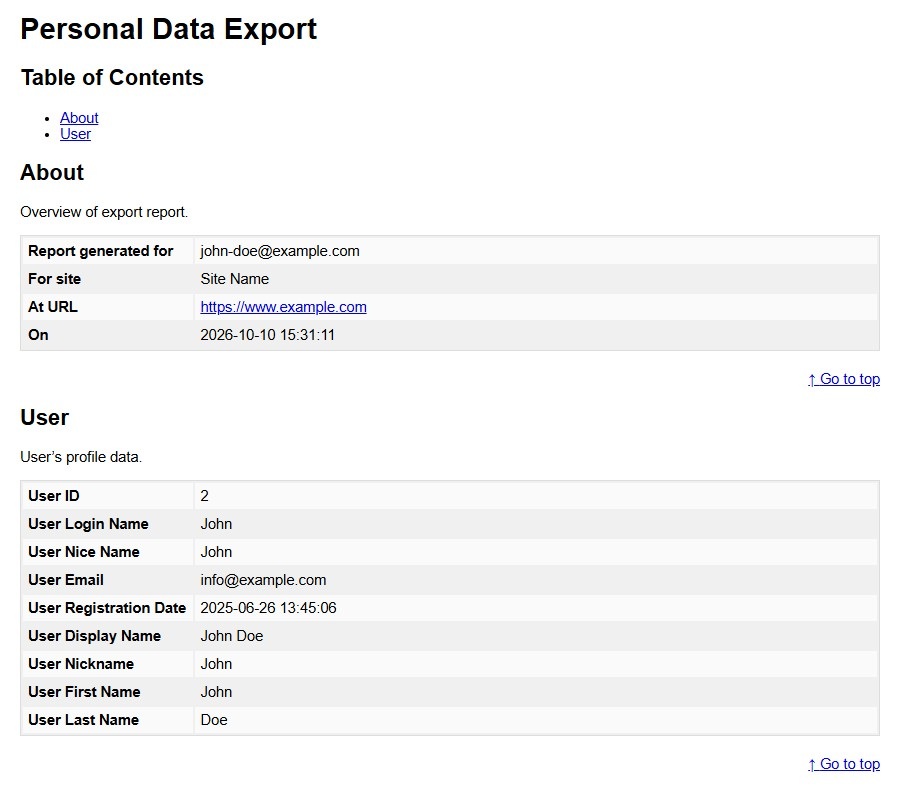Click the 'User First Name' label
The height and width of the screenshot is (800, 900).
point(84,692)
